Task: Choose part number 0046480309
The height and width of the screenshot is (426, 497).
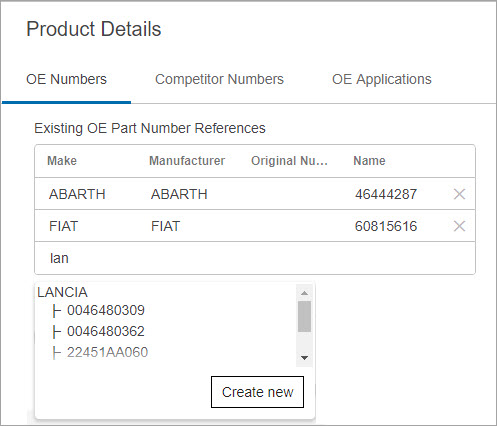Action: pyautogui.click(x=106, y=310)
